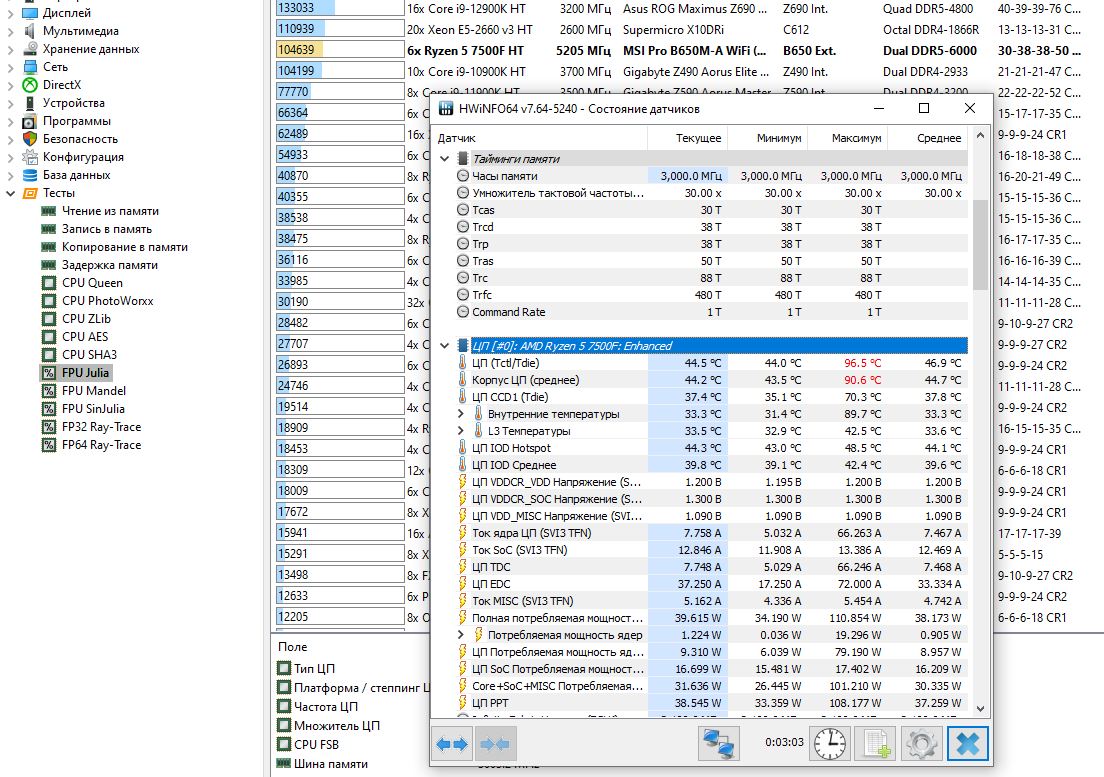Select the 133033 benchmark score bar
1104x777 pixels.
coord(340,8)
